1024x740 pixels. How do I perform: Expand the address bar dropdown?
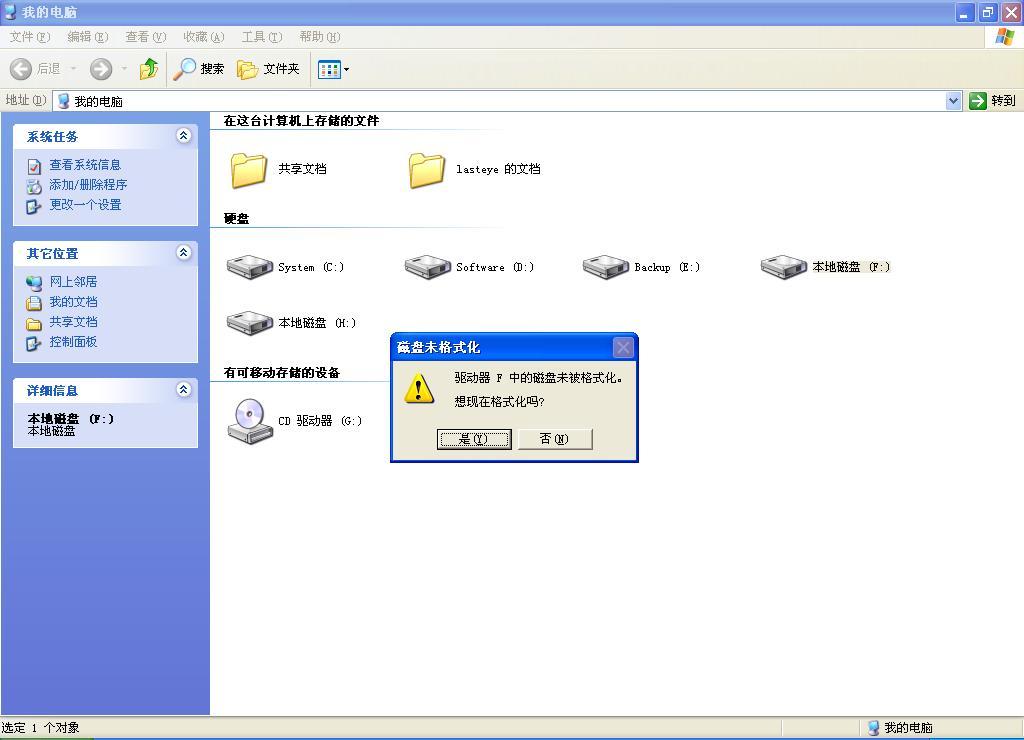tap(953, 101)
